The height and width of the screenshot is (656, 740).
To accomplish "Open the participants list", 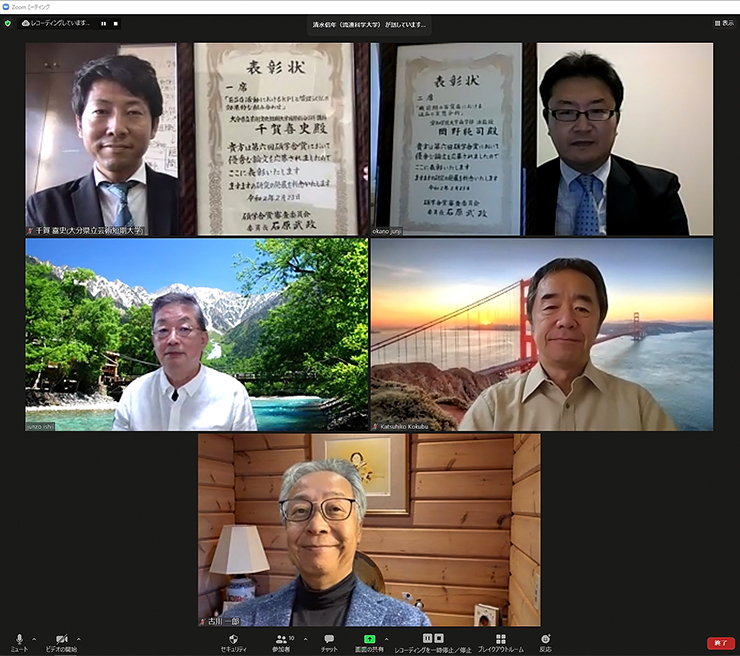I will tap(280, 639).
